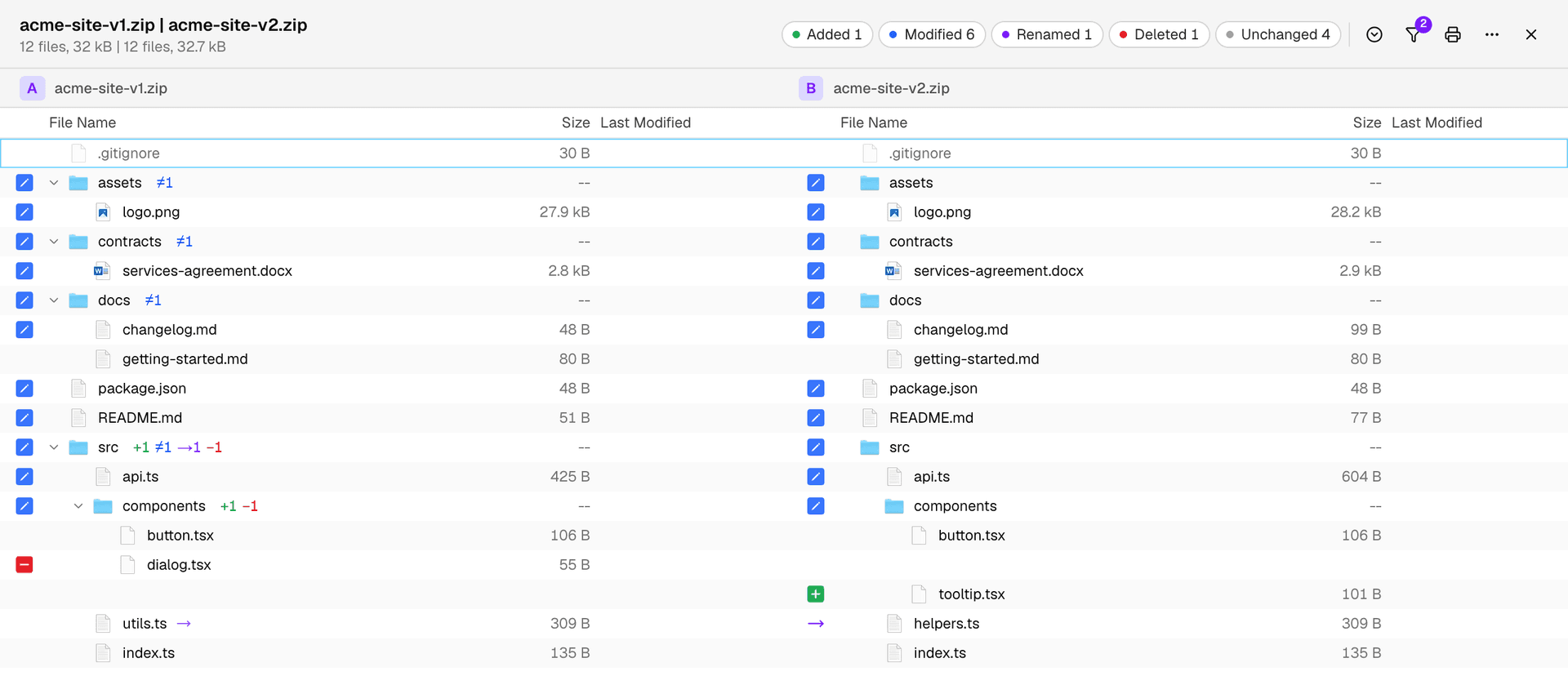Click the tooltip.tsx file icon

pos(919,594)
